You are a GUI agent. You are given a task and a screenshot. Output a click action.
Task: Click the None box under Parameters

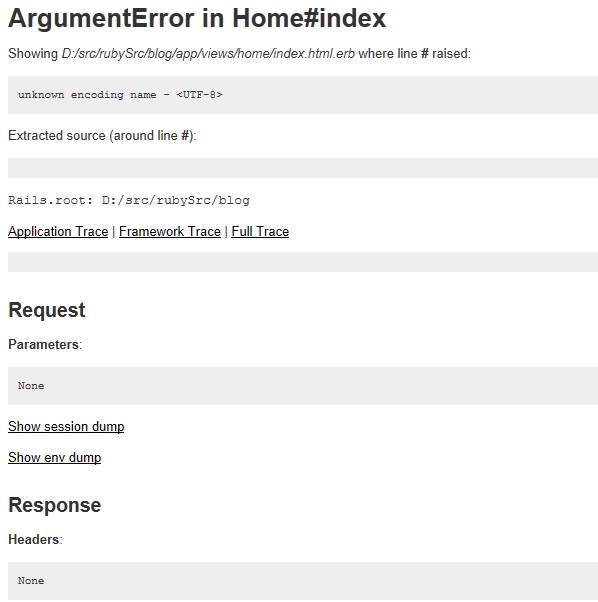303,386
